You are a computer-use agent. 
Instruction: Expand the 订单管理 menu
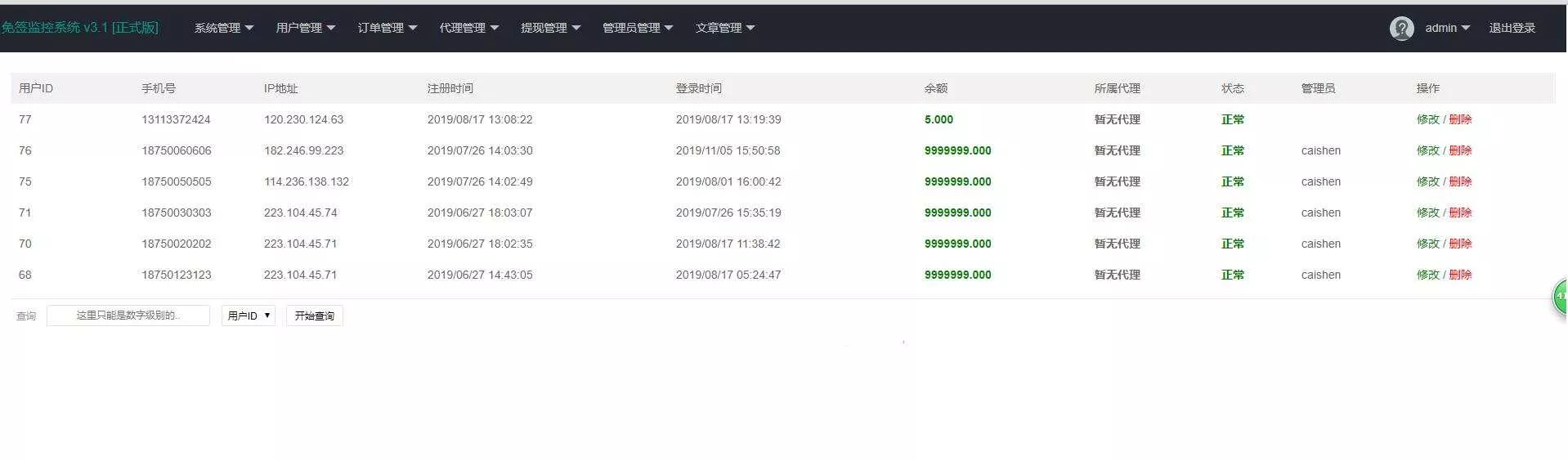pyautogui.click(x=388, y=28)
